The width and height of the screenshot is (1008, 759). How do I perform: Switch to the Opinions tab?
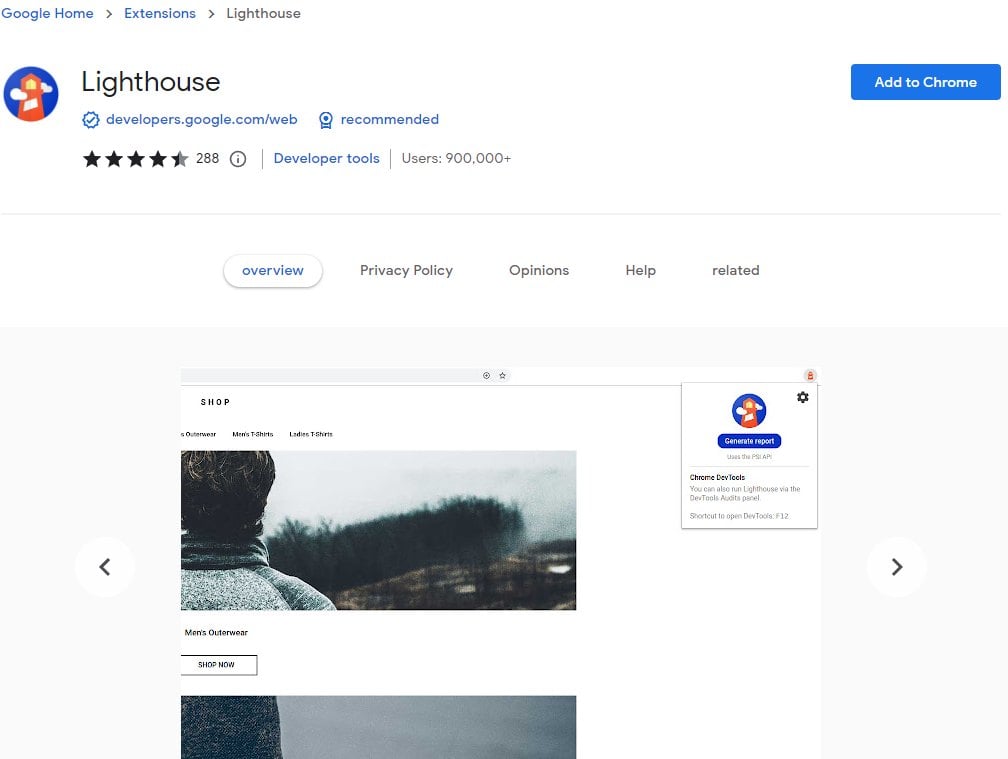click(539, 271)
